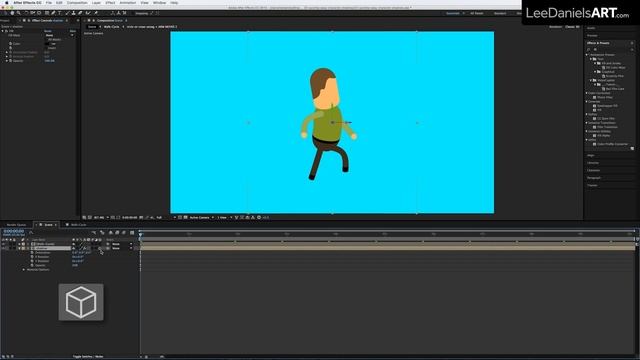Click the timeline search magnifier
The image size is (640, 360).
tap(31, 233)
